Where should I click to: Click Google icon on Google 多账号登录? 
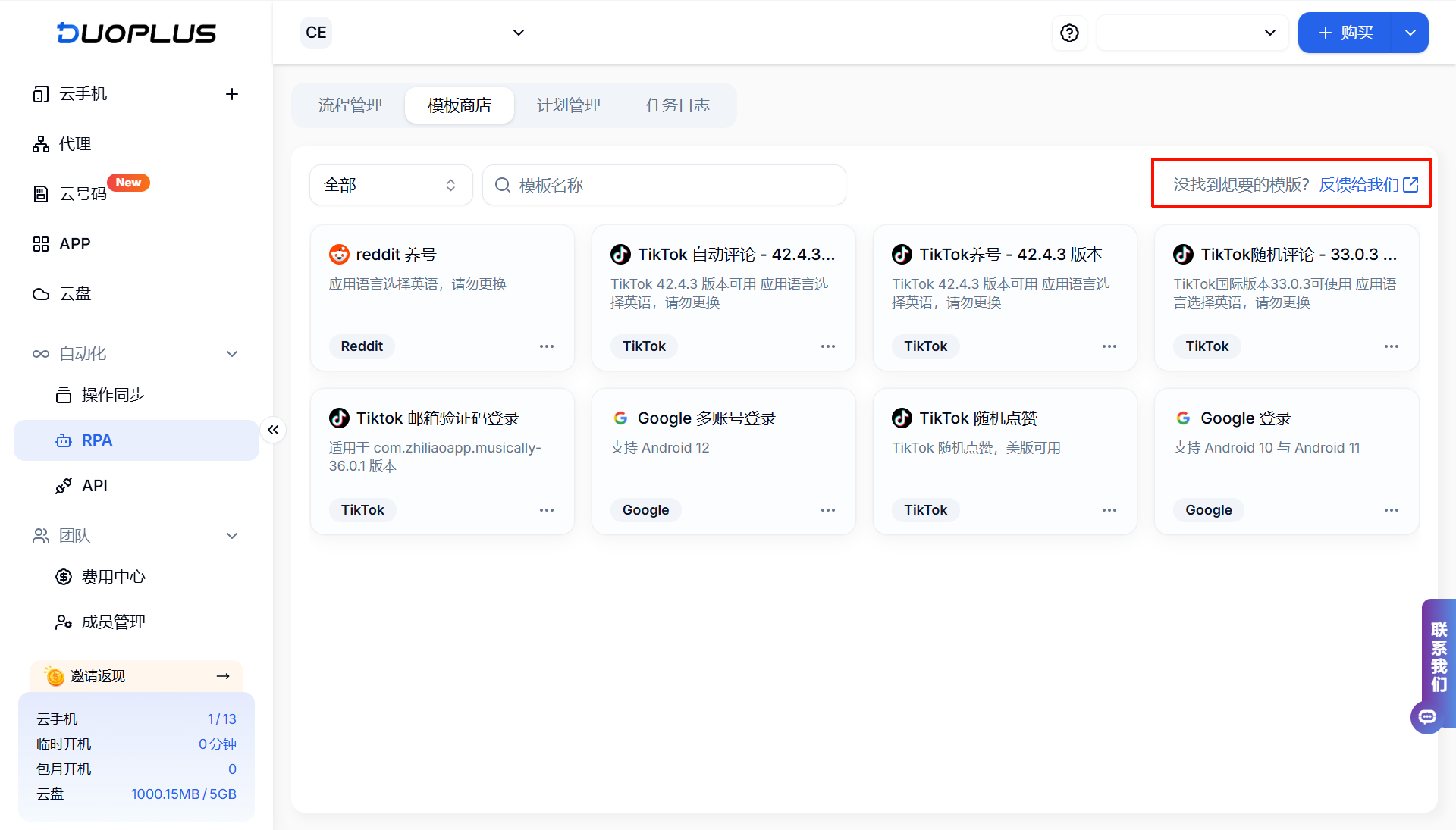(x=620, y=418)
